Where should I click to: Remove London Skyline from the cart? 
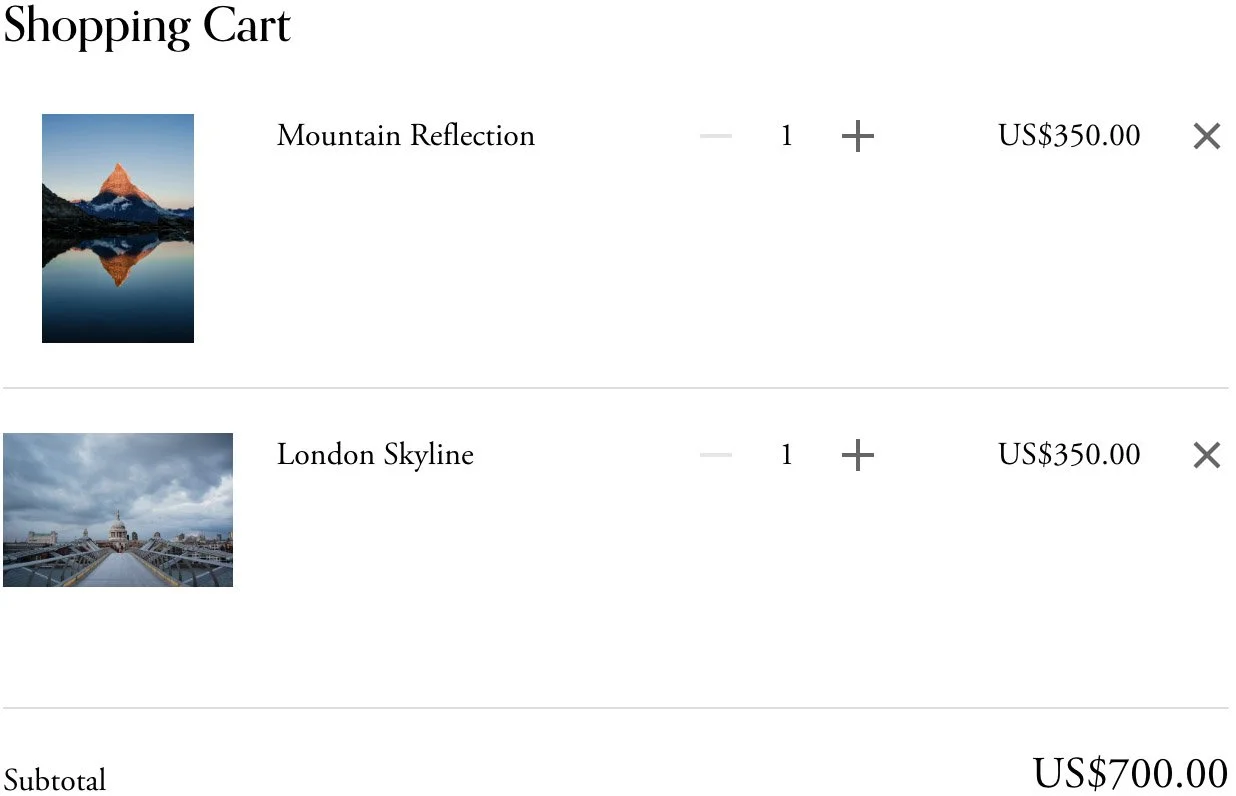coord(1206,455)
